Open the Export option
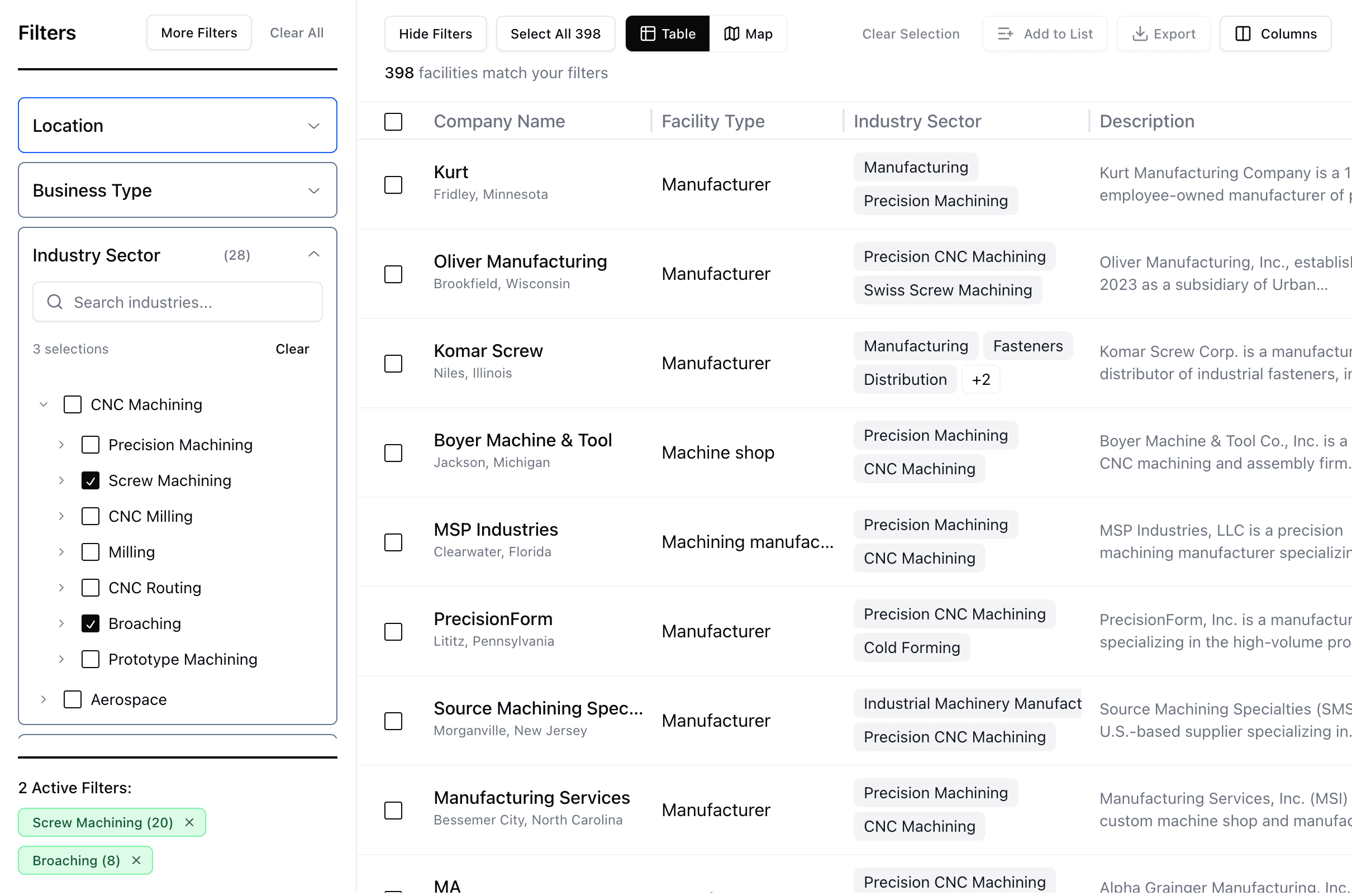The image size is (1352, 896). pyautogui.click(x=1163, y=34)
